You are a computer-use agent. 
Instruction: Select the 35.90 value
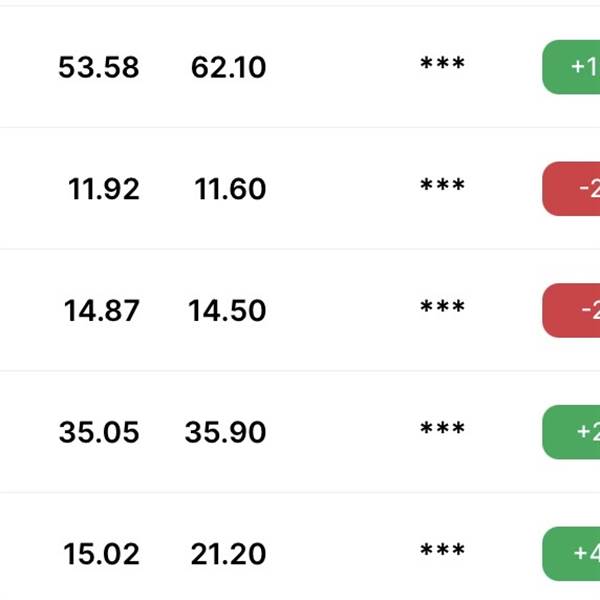point(225,433)
